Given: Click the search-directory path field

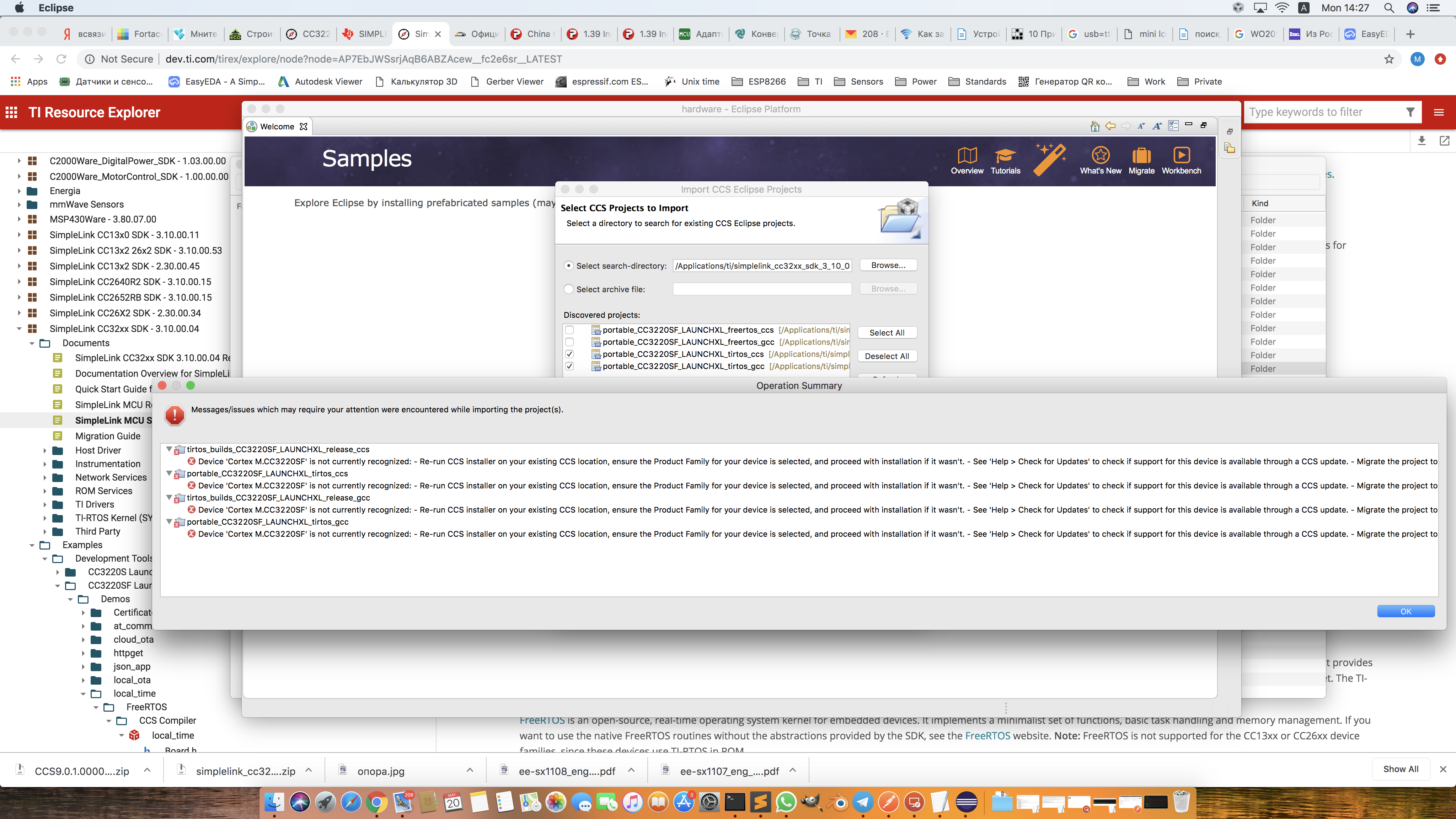Looking at the screenshot, I should pyautogui.click(x=762, y=266).
